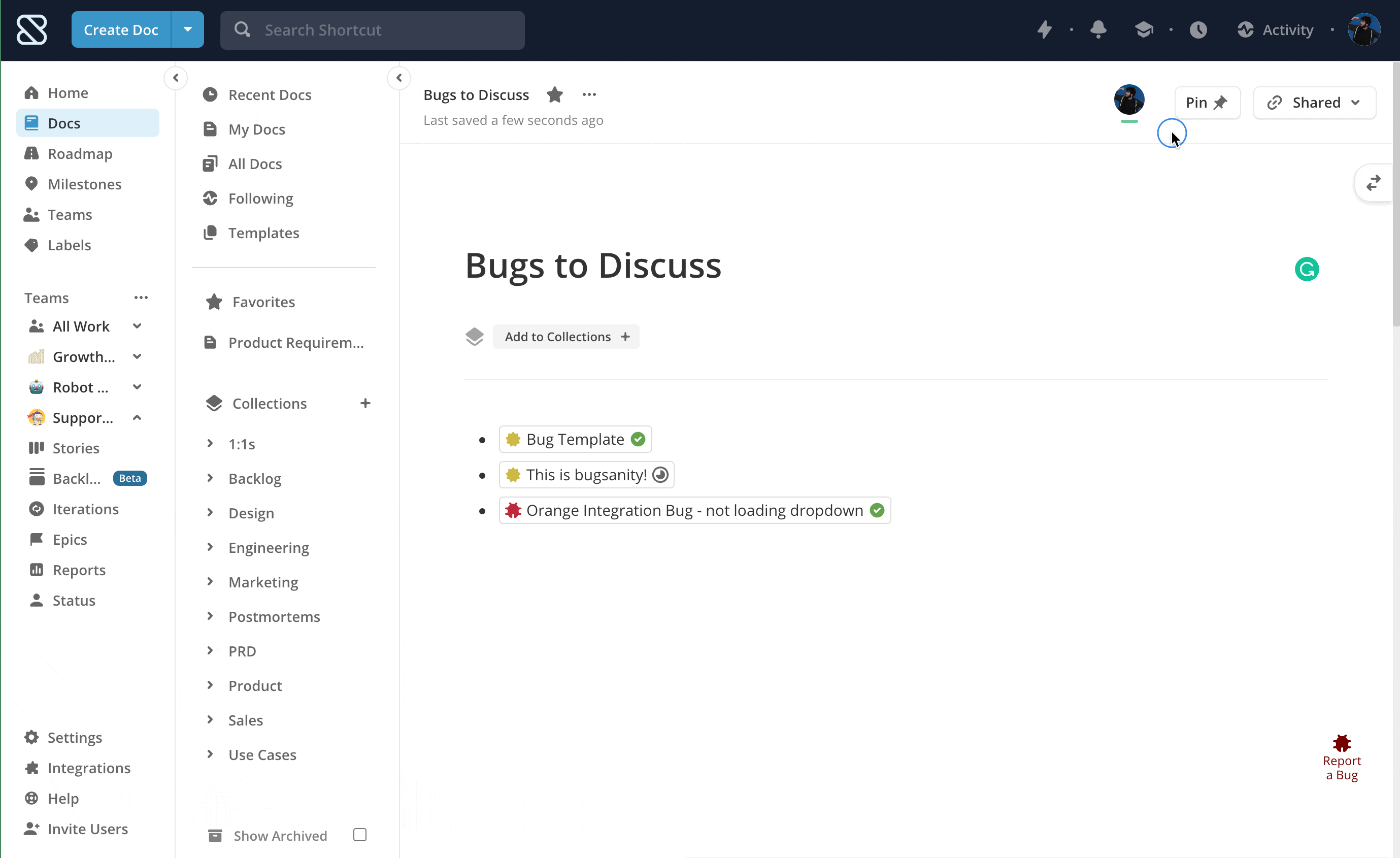Expand the 1:1s collection
The image size is (1400, 858).
pos(210,444)
